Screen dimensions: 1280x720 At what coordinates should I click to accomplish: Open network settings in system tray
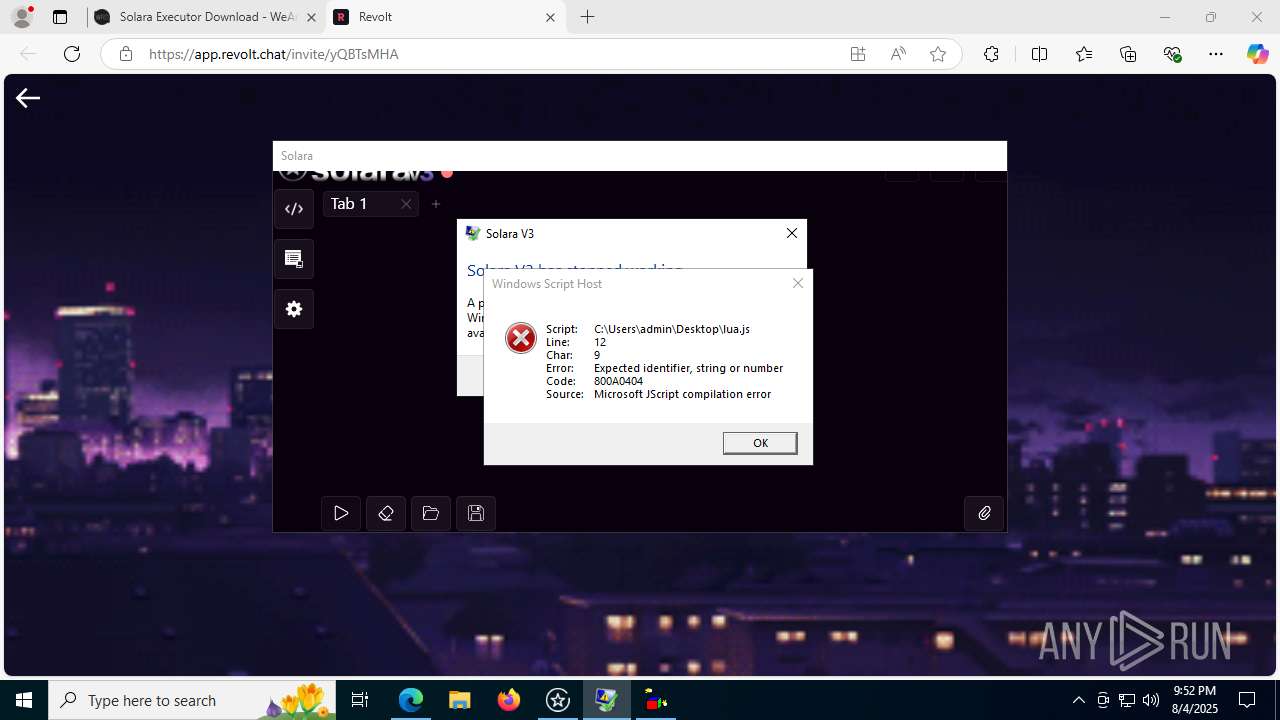coord(1126,700)
